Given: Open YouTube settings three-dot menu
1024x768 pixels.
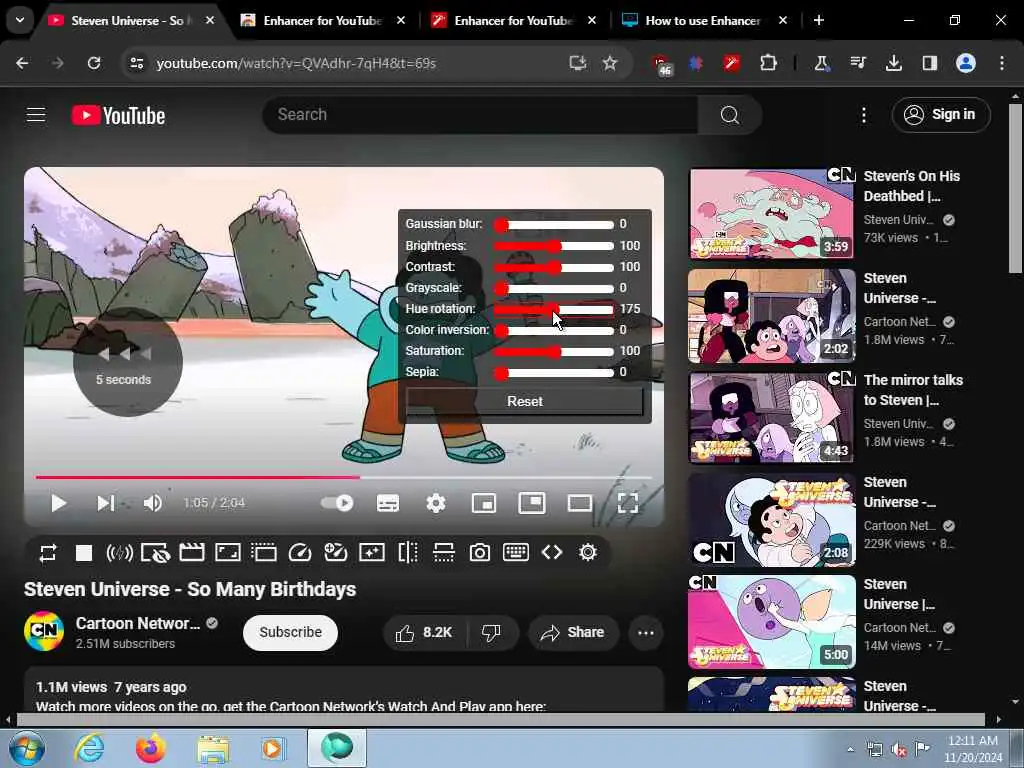Looking at the screenshot, I should 863,115.
